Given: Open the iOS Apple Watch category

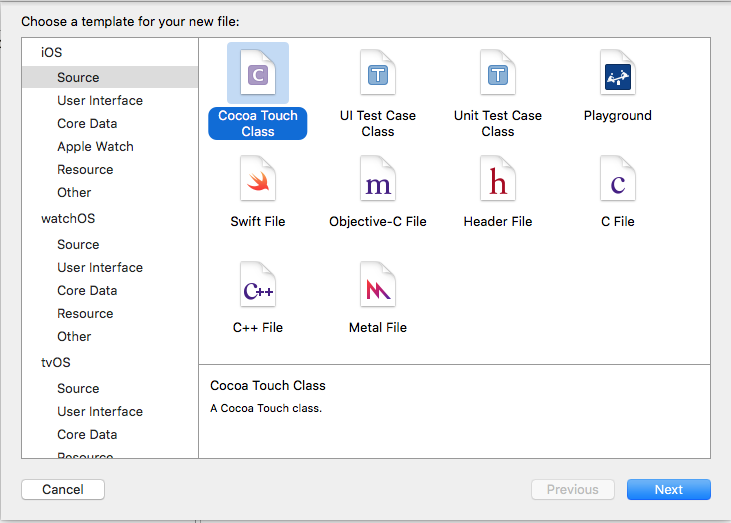Looking at the screenshot, I should (x=95, y=146).
